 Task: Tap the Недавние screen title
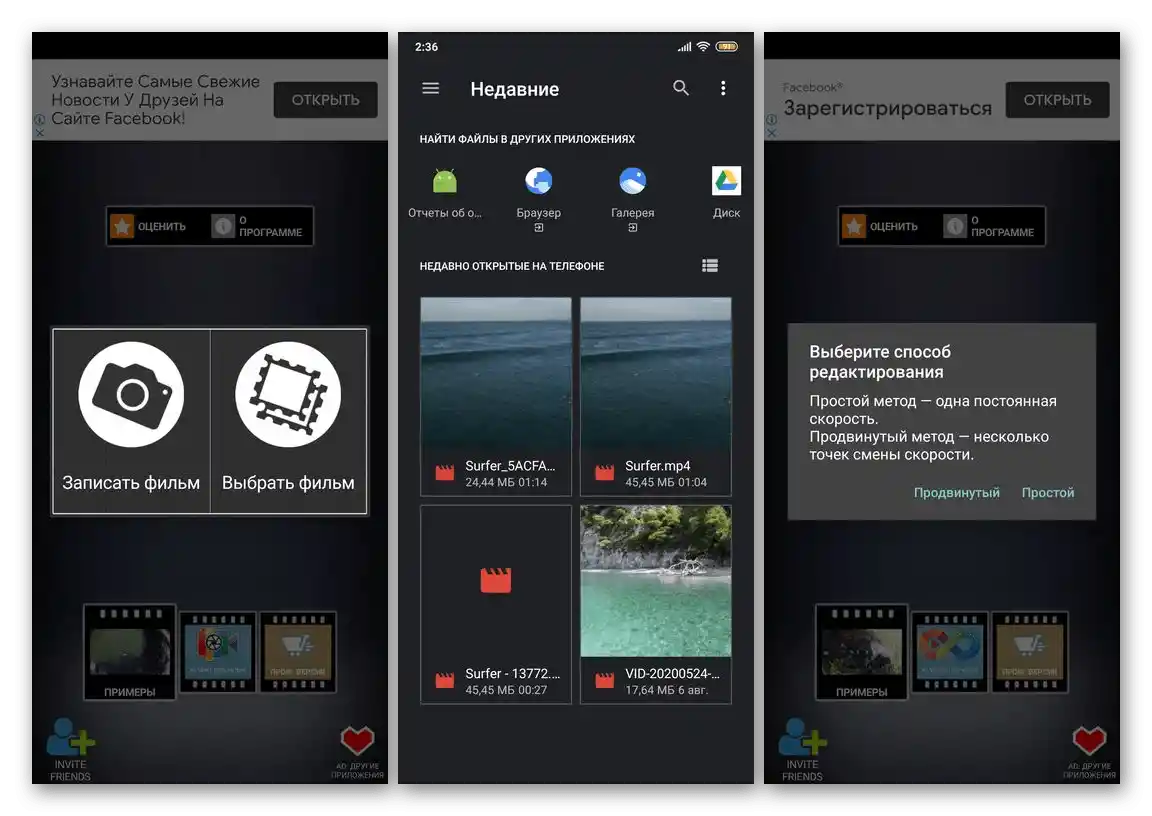[514, 89]
